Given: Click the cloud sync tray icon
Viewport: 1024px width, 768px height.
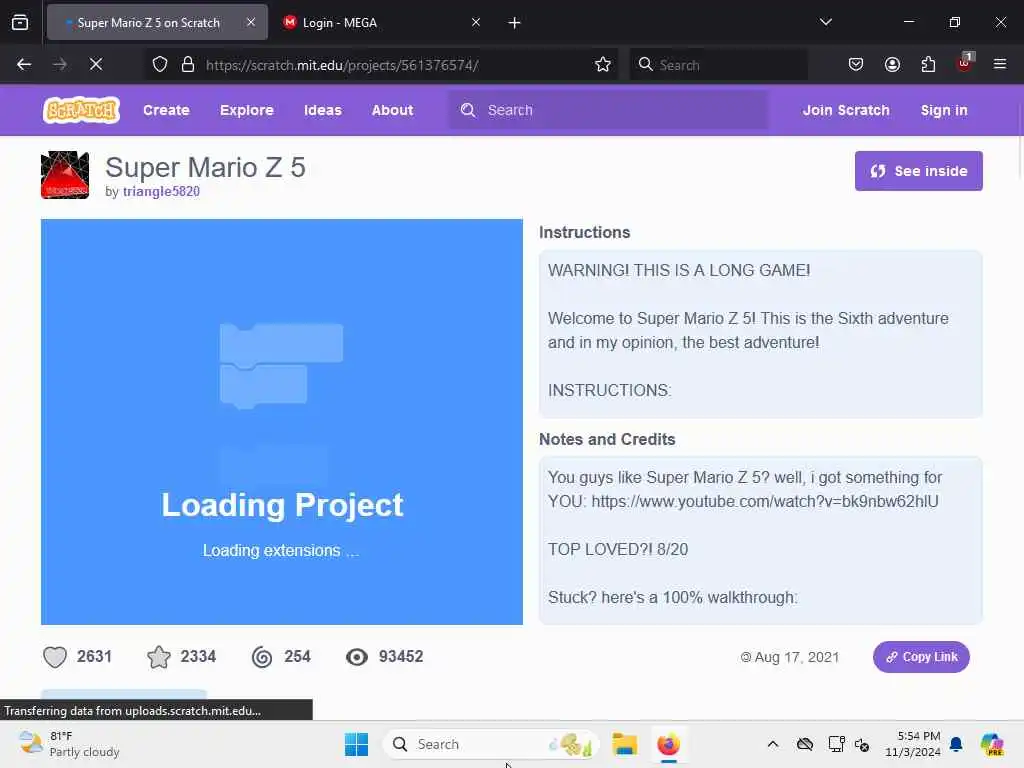Looking at the screenshot, I should click(x=805, y=744).
